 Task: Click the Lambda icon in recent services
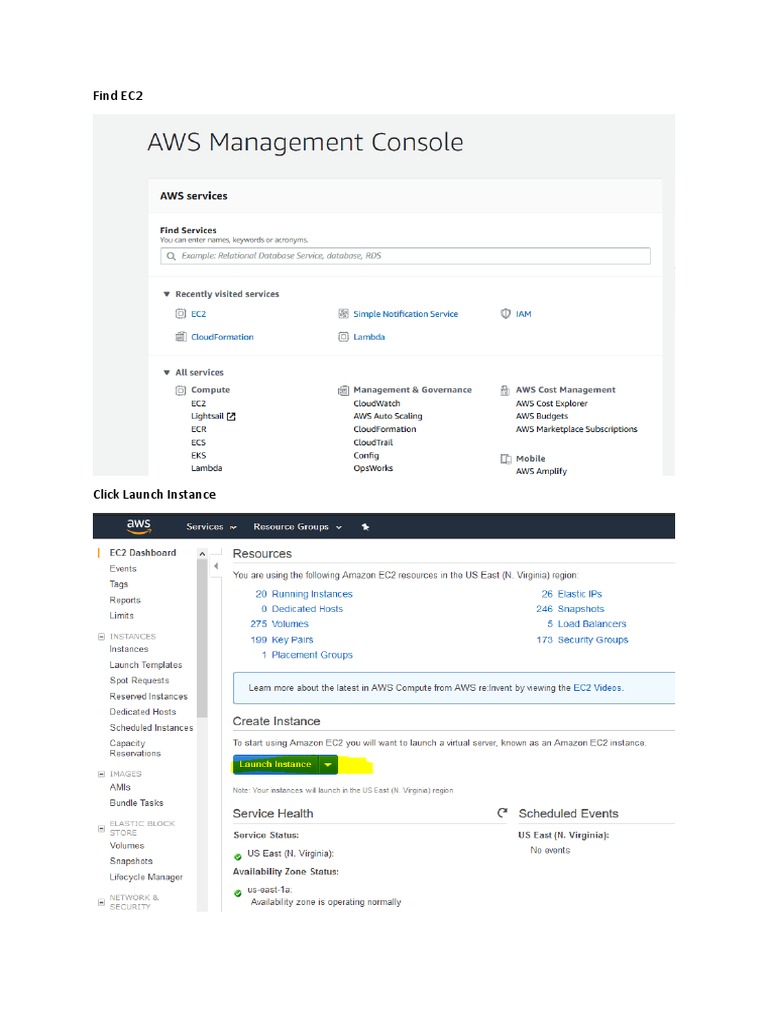pyautogui.click(x=343, y=336)
